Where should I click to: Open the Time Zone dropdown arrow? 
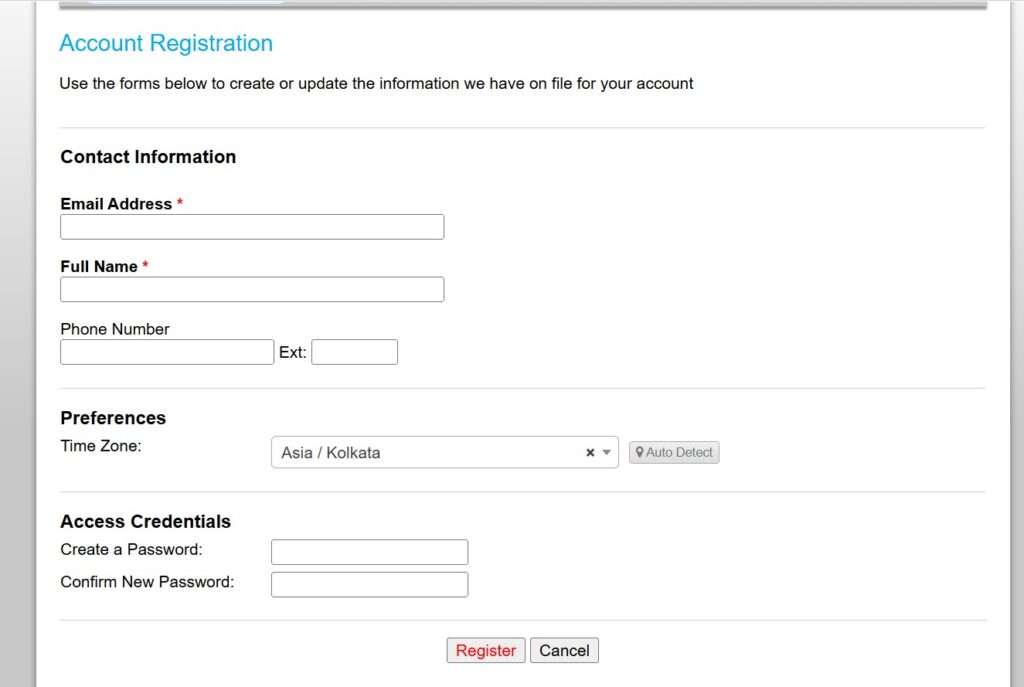(607, 453)
